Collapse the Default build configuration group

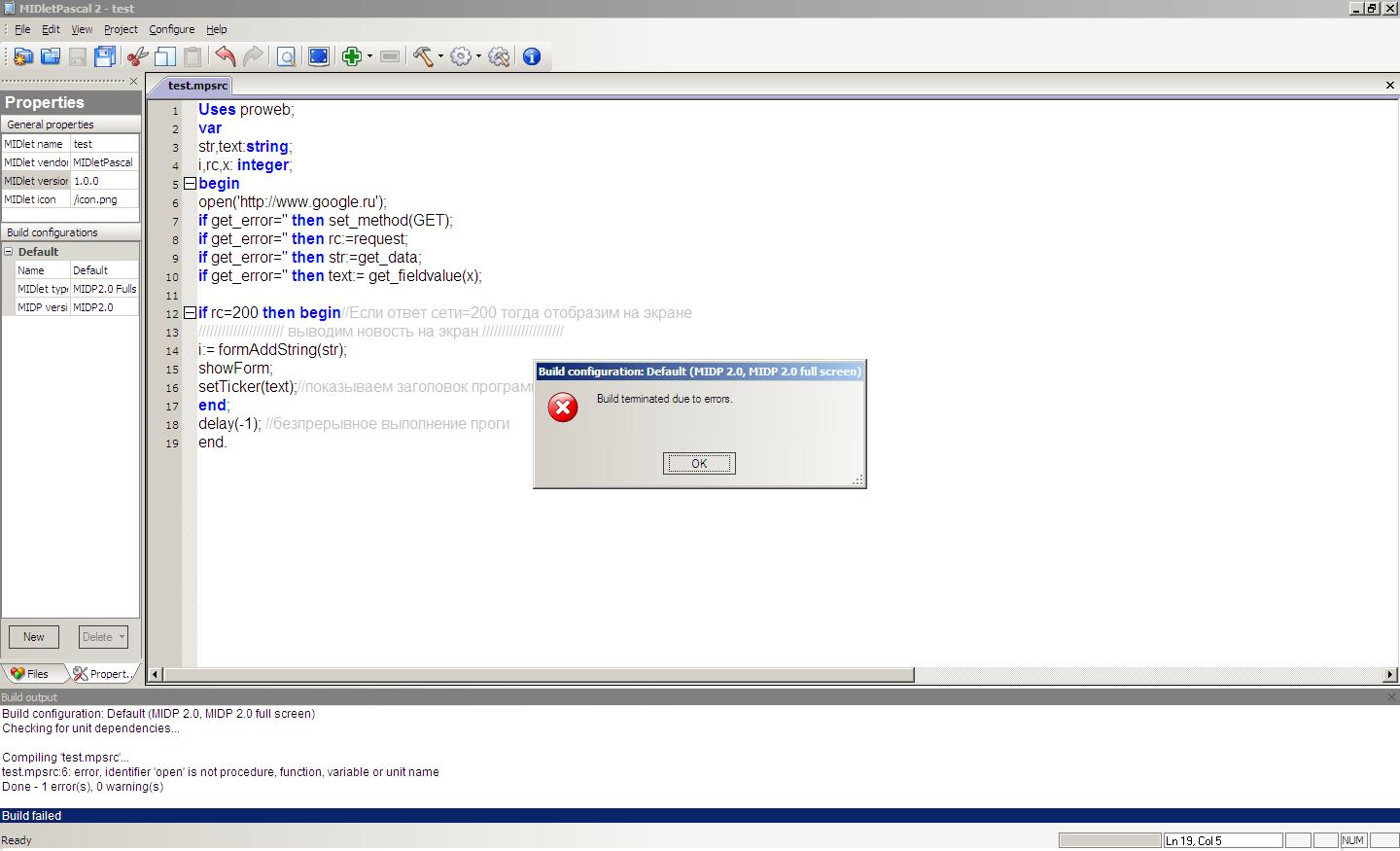(x=9, y=252)
